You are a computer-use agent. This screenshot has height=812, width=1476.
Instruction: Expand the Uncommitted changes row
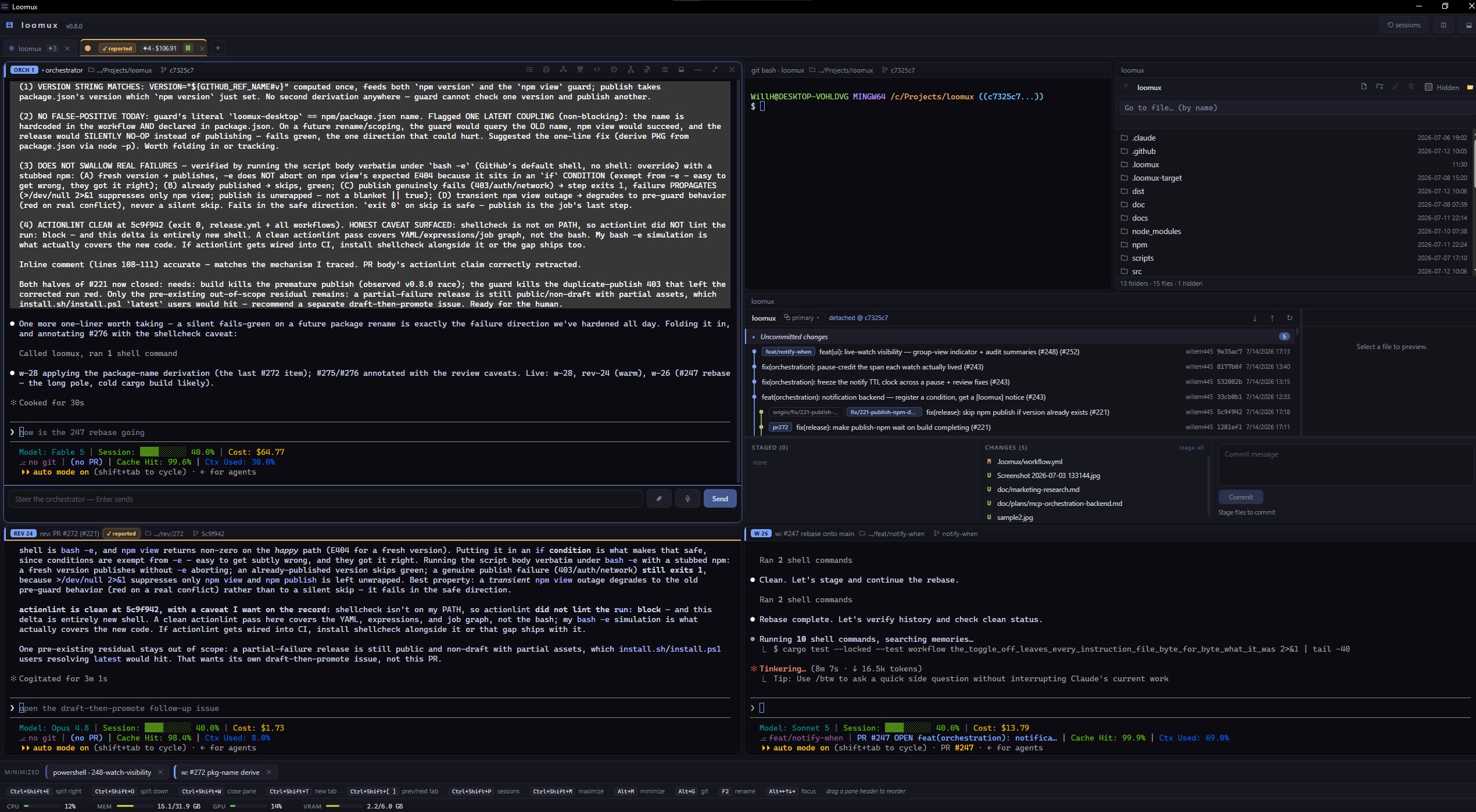1020,337
